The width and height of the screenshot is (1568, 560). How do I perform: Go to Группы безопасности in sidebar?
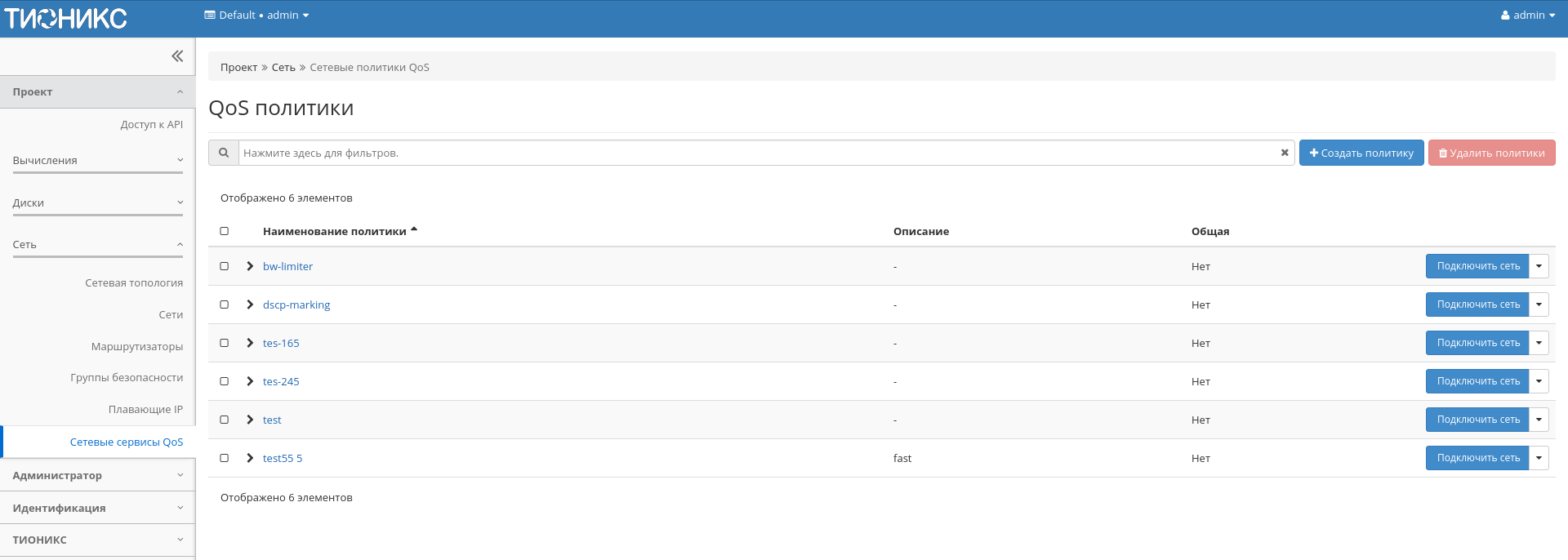pyautogui.click(x=127, y=378)
